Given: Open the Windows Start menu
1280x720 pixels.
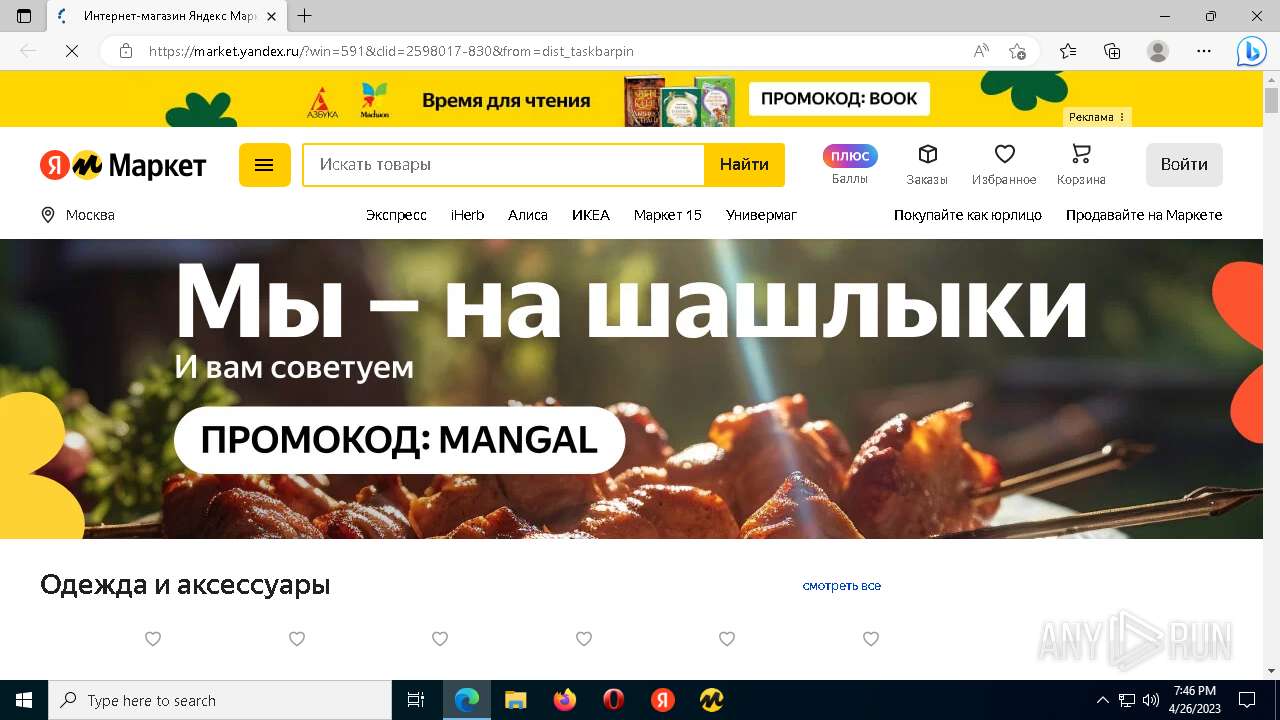Looking at the screenshot, I should (x=24, y=700).
